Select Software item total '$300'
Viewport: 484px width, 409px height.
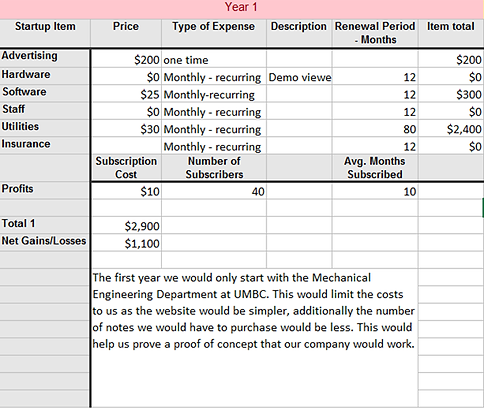pyautogui.click(x=451, y=94)
